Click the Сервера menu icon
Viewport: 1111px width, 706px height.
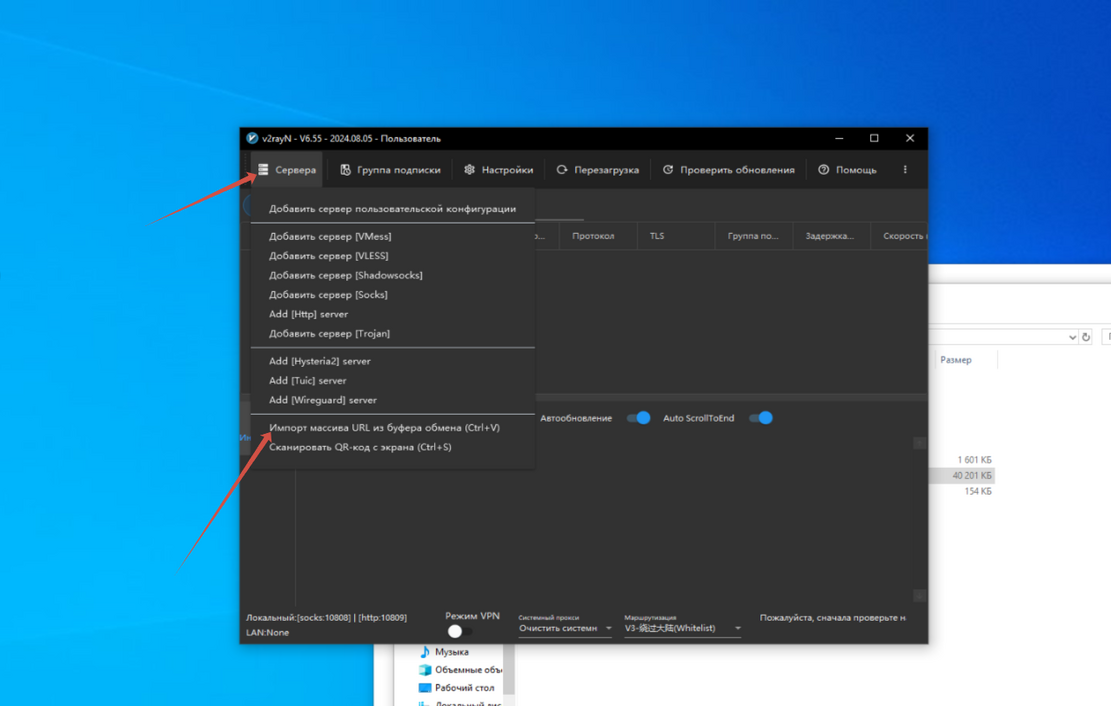pos(263,170)
